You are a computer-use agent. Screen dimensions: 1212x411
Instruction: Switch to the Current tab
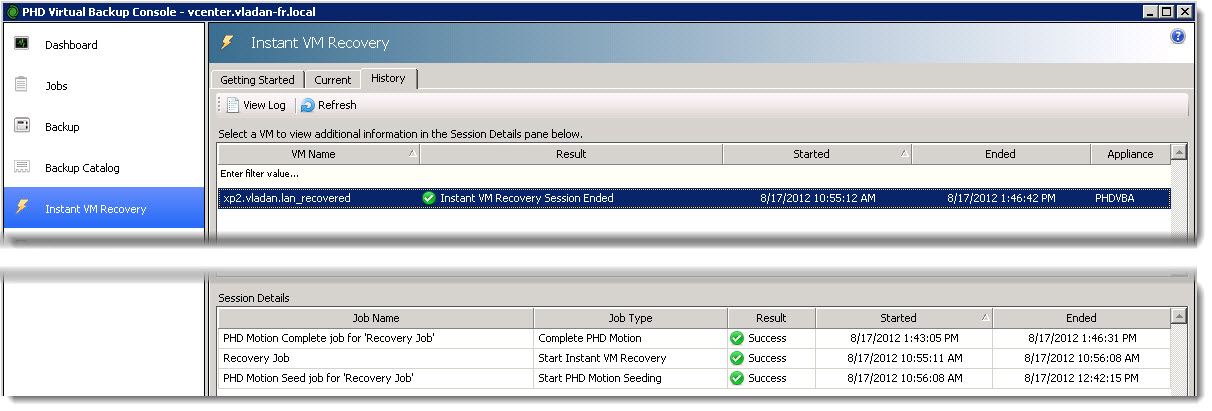point(333,80)
